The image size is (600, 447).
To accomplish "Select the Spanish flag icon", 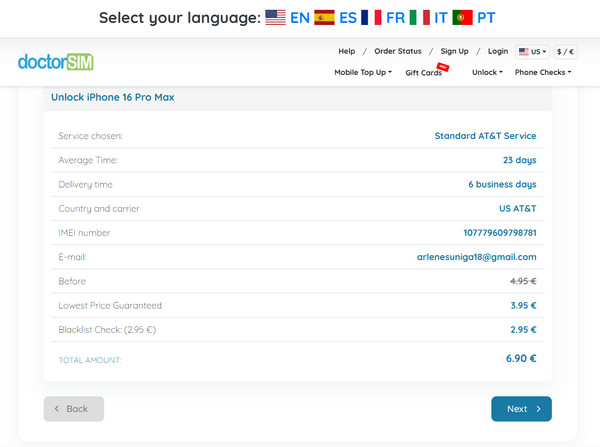I will 324,18.
